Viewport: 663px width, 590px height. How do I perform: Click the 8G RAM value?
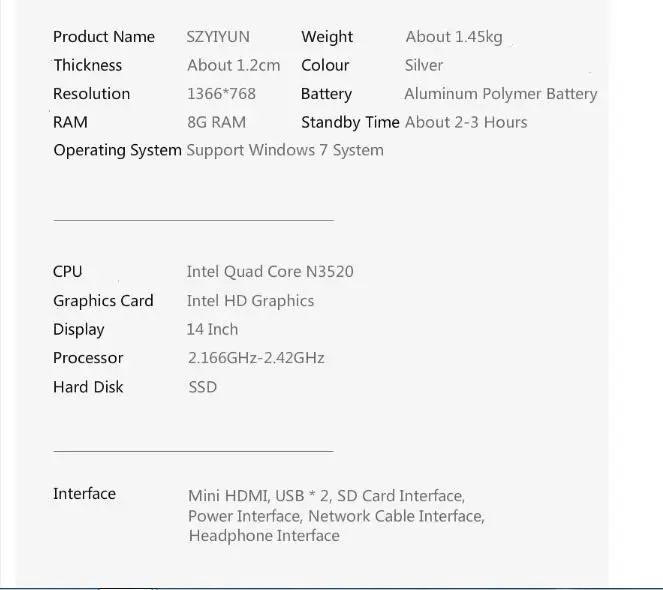216,122
